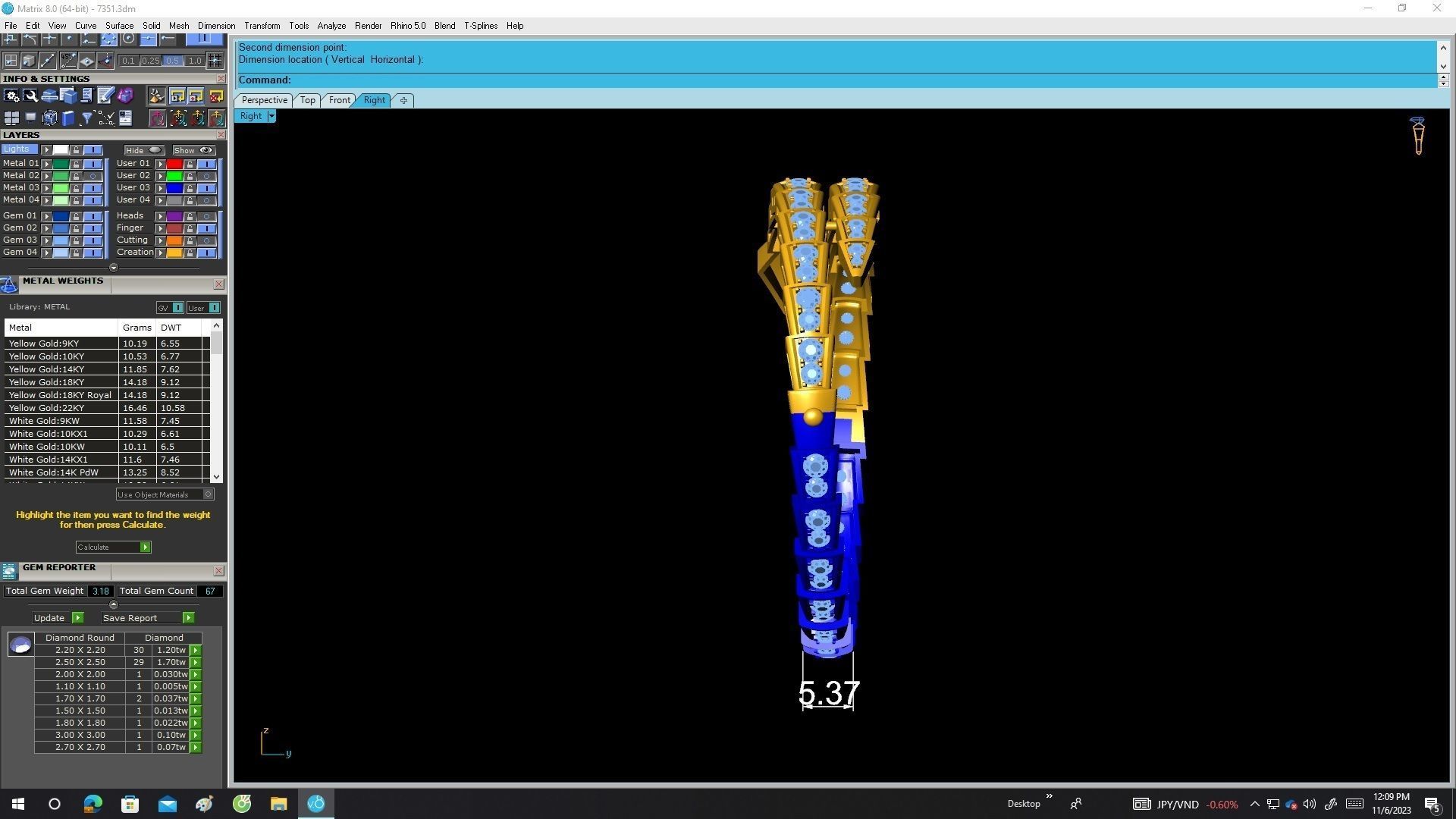Open the Mail app on taskbar
Image resolution: width=1456 pixels, height=819 pixels.
[x=167, y=804]
